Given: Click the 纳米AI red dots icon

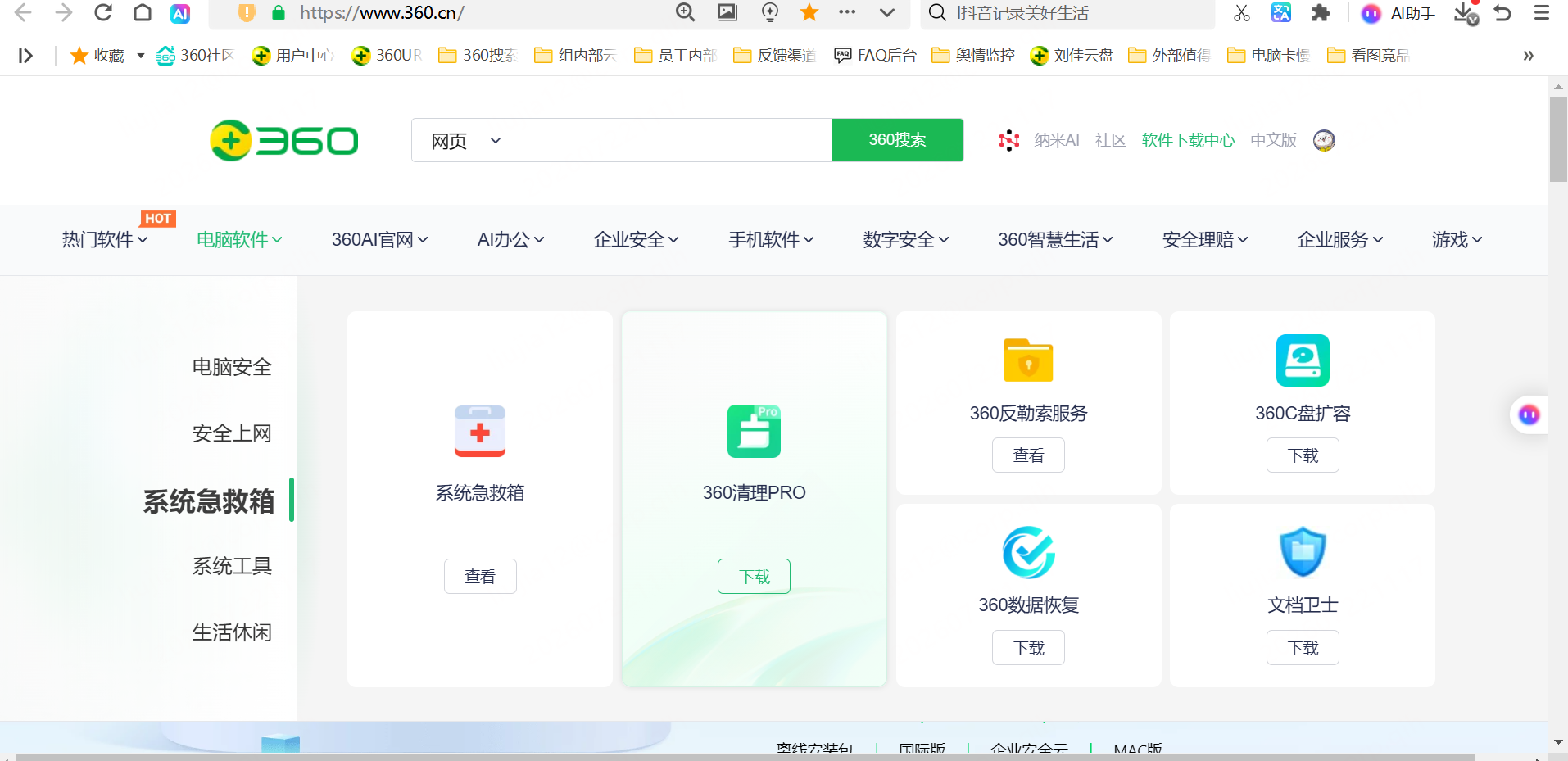Looking at the screenshot, I should (x=1009, y=140).
